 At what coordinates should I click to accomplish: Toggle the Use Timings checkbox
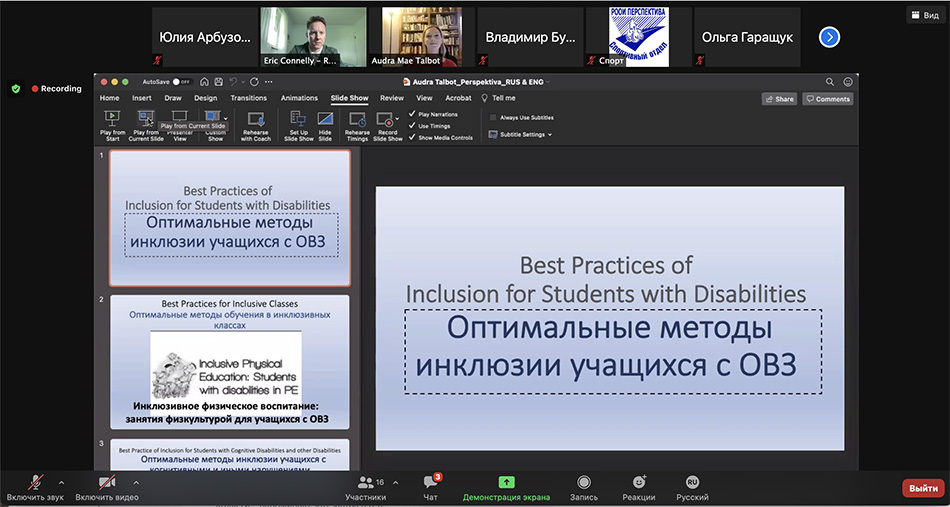[x=412, y=126]
